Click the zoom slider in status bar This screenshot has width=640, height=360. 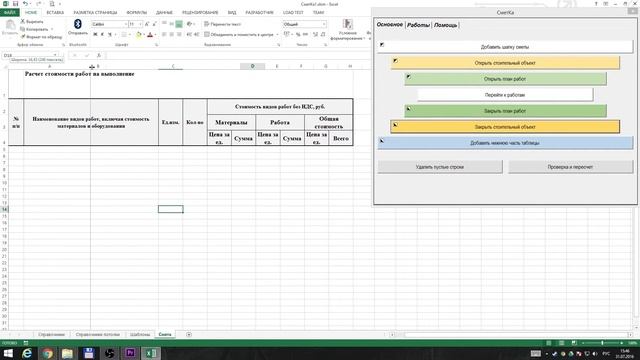click(602, 343)
